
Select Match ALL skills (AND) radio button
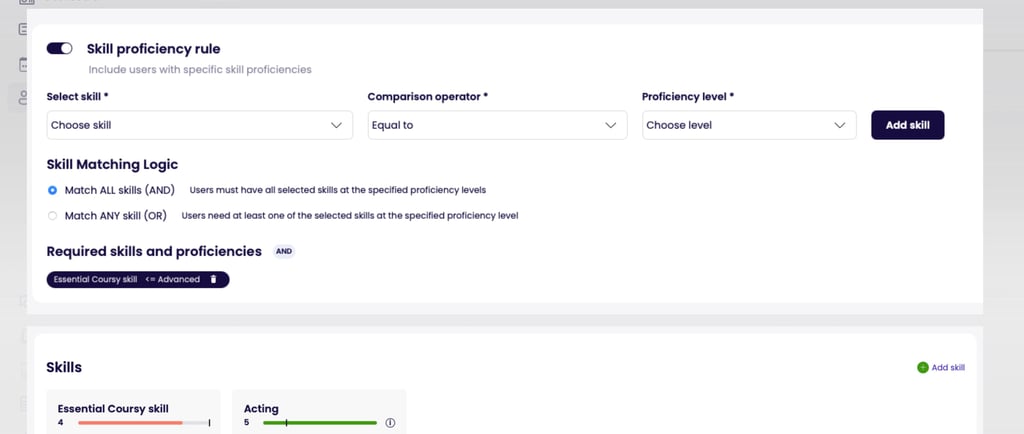pos(53,189)
